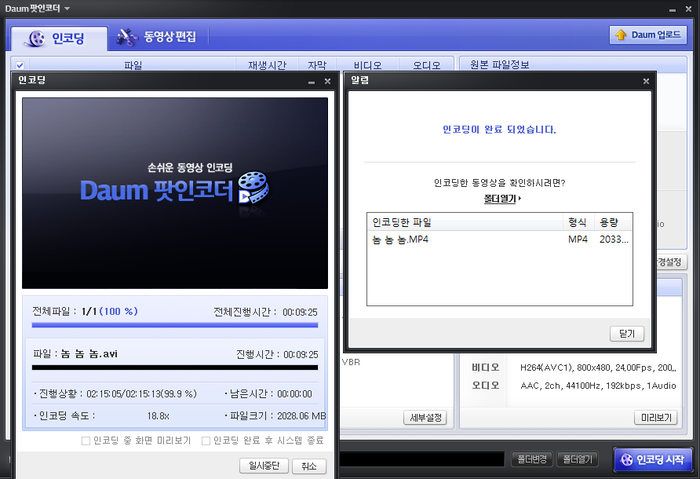The image size is (700, 479).
Task: Open the Daum 팟인코더 title dropdown arrow
Action: tap(67, 8)
